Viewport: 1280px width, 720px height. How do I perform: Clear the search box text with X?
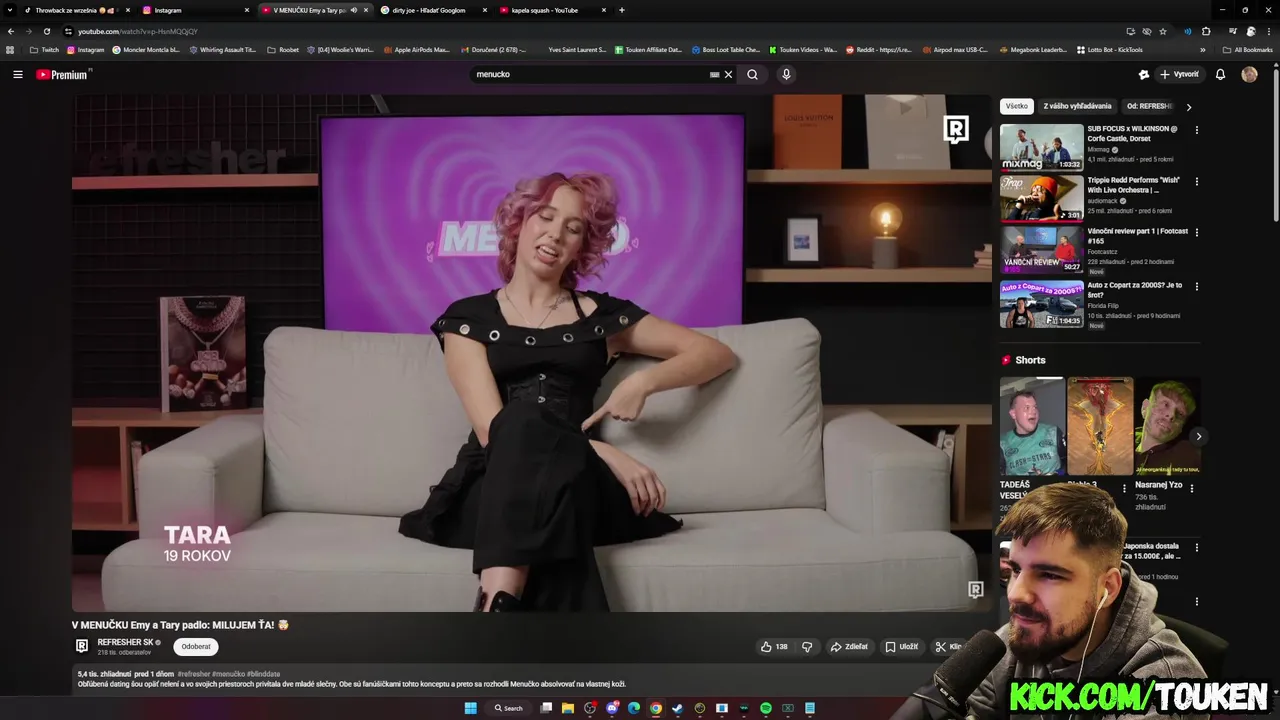(728, 74)
